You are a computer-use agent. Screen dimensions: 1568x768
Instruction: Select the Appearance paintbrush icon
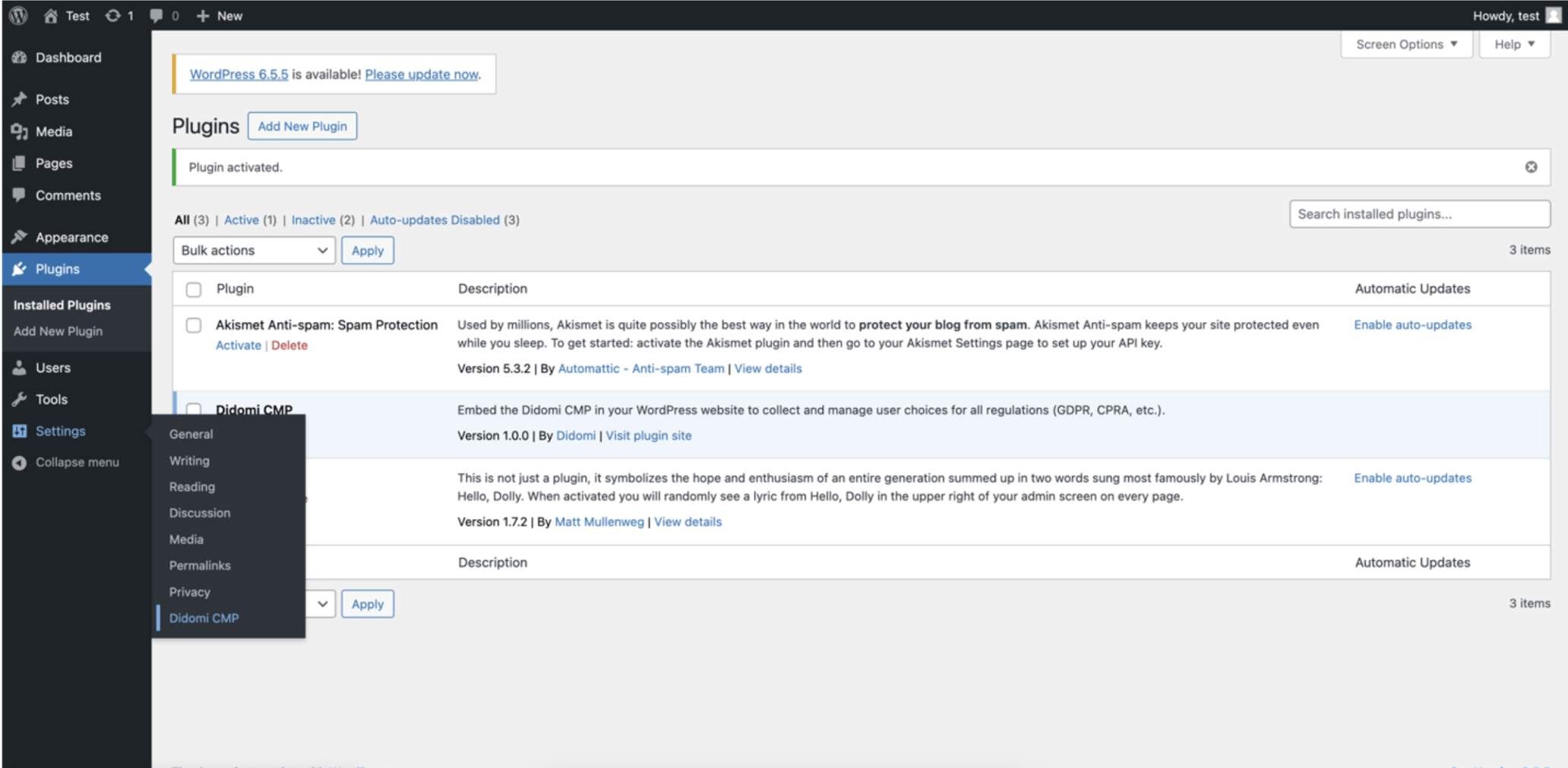click(x=19, y=236)
